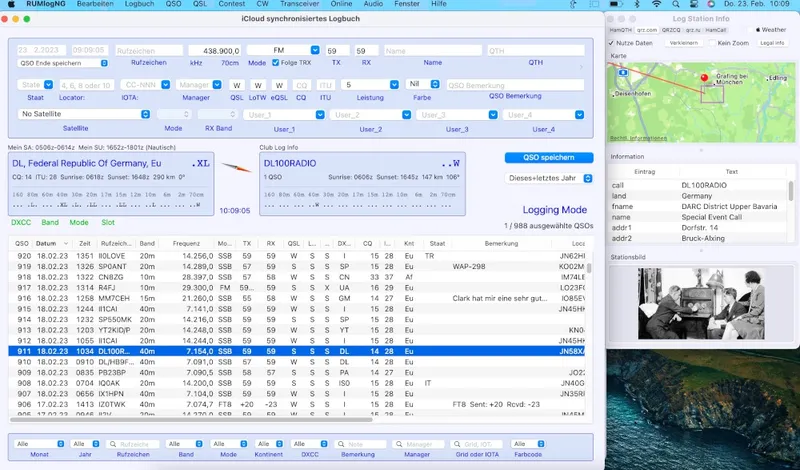Switch to the QRZCQ tab
This screenshot has width=800, height=470.
coord(671,30)
